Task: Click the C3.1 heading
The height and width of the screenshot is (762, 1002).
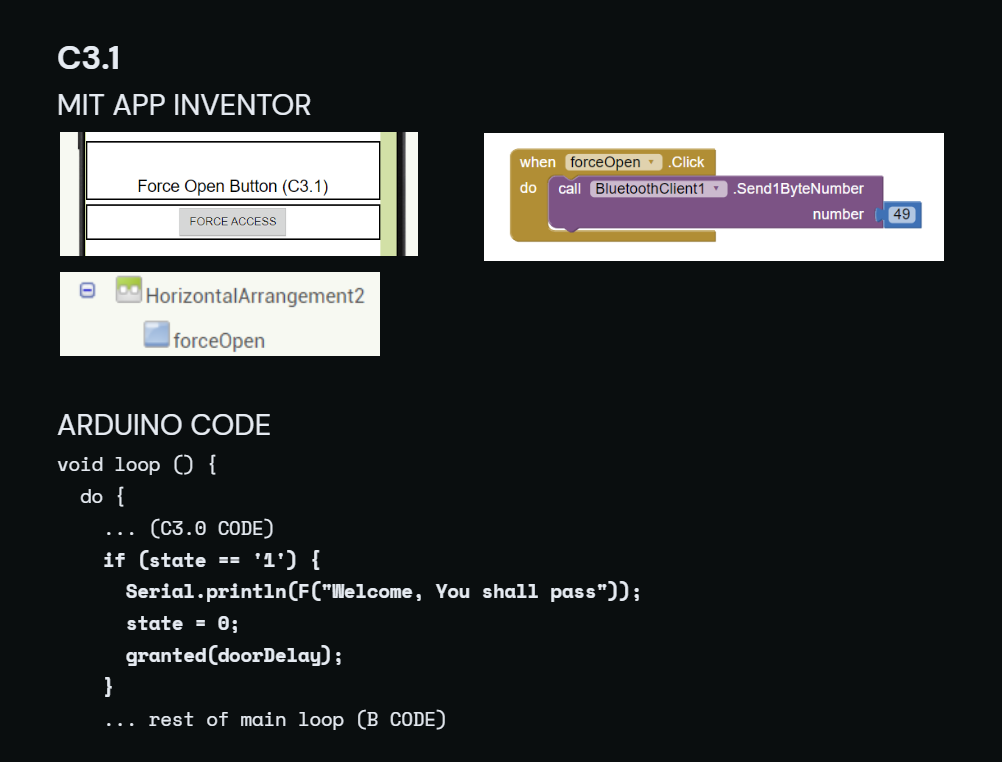Action: point(89,58)
